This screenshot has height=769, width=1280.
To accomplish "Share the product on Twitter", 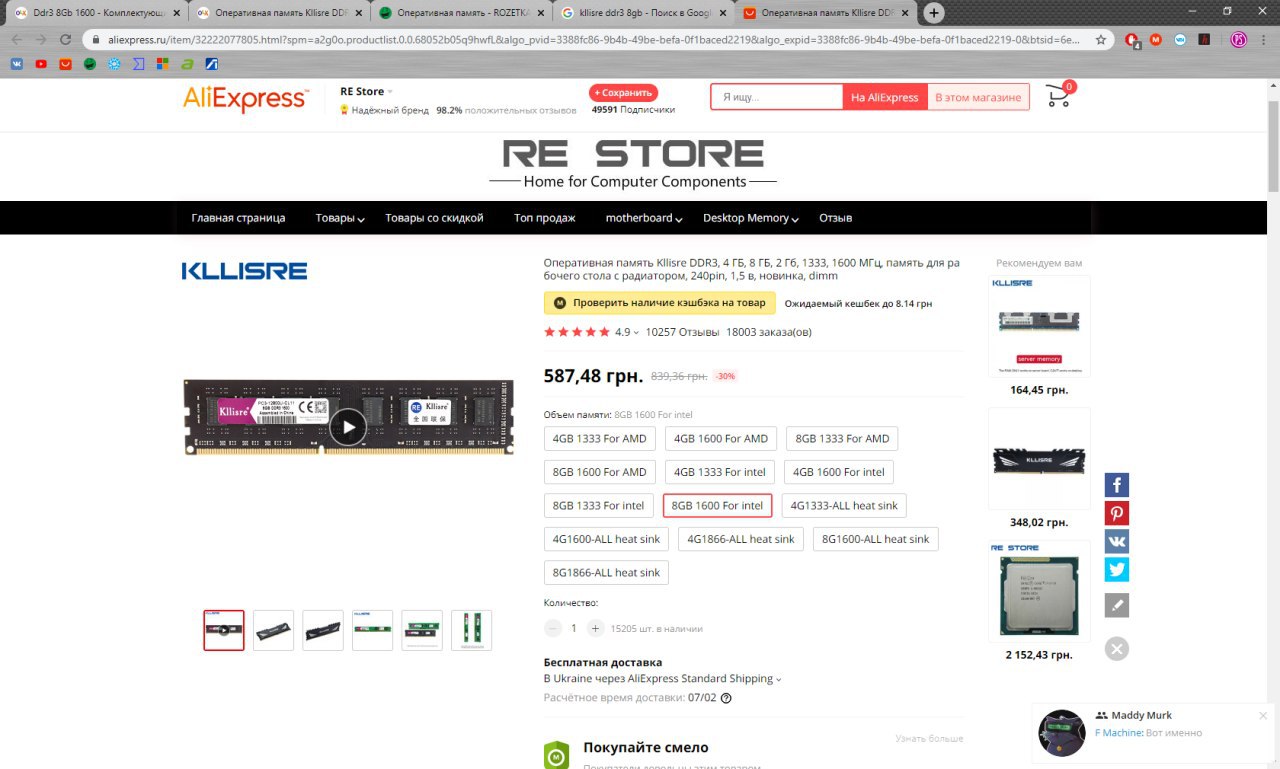I will pos(1117,569).
